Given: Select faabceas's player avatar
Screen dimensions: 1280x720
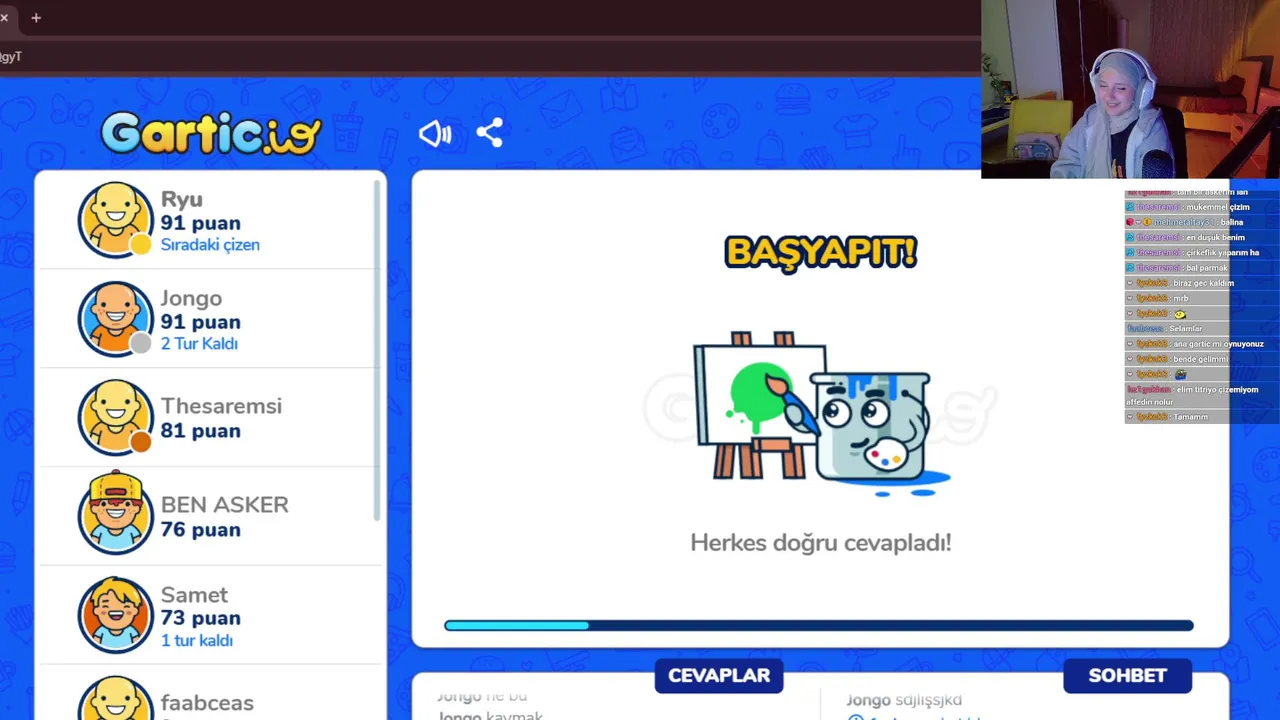Looking at the screenshot, I should coord(116,700).
